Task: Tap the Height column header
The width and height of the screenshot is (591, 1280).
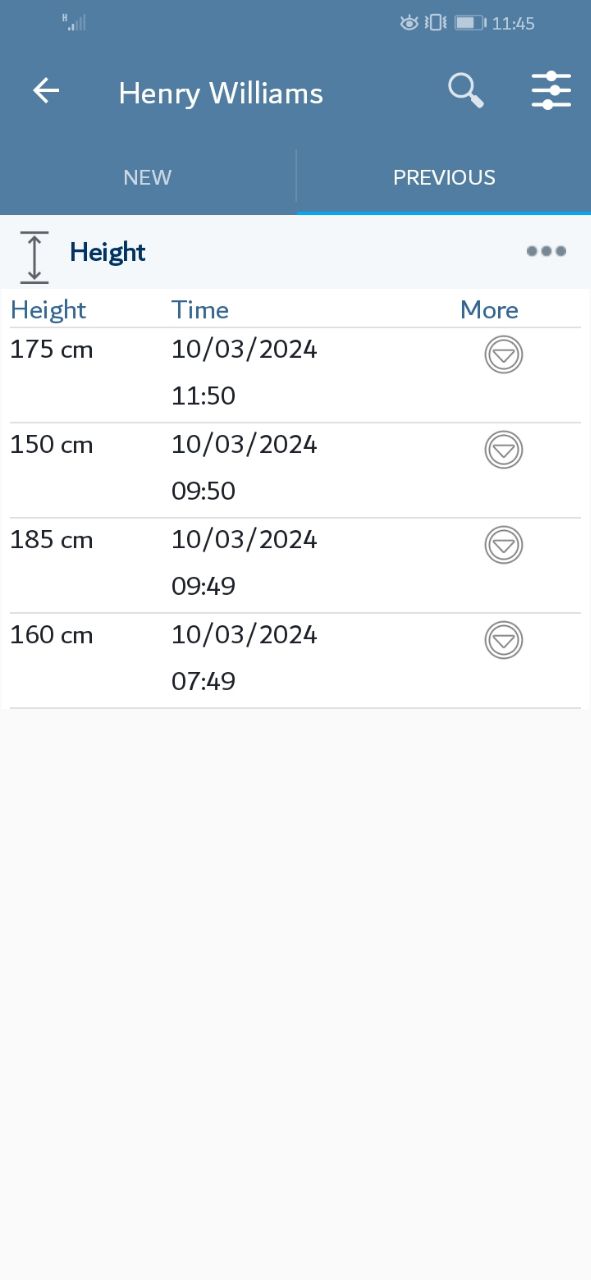Action: 48,310
